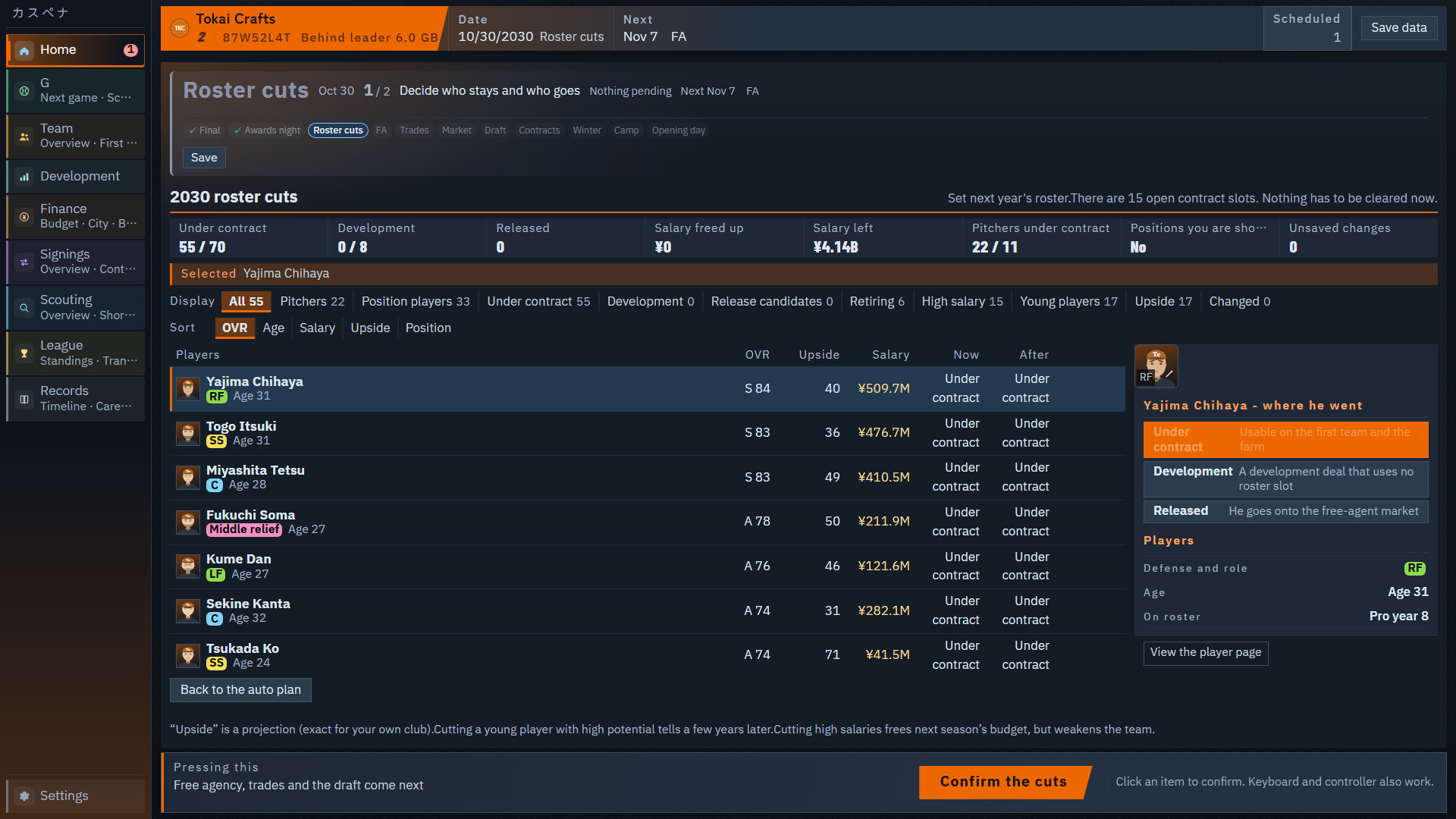Click Back to the auto plan
The width and height of the screenshot is (1456, 819).
pyautogui.click(x=240, y=690)
